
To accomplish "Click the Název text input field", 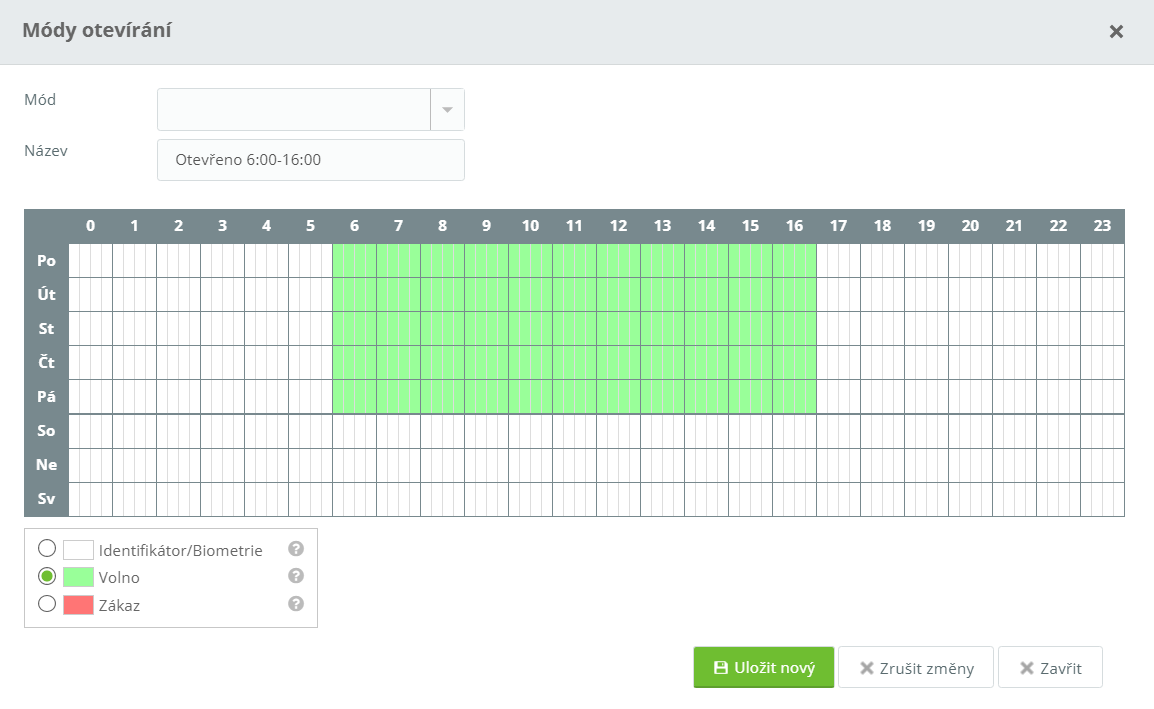I will tap(310, 160).
